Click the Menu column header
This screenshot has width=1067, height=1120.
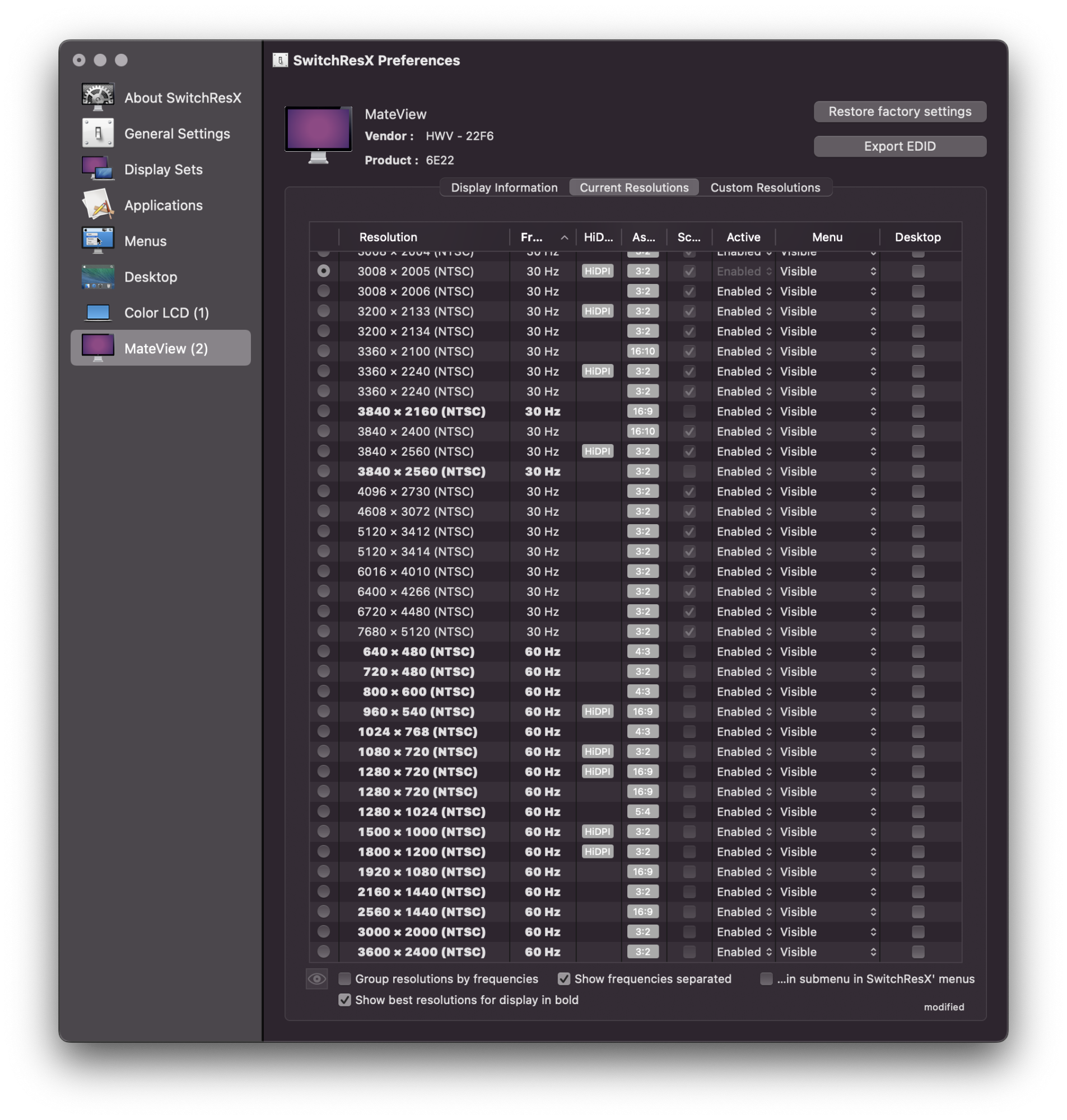point(827,237)
